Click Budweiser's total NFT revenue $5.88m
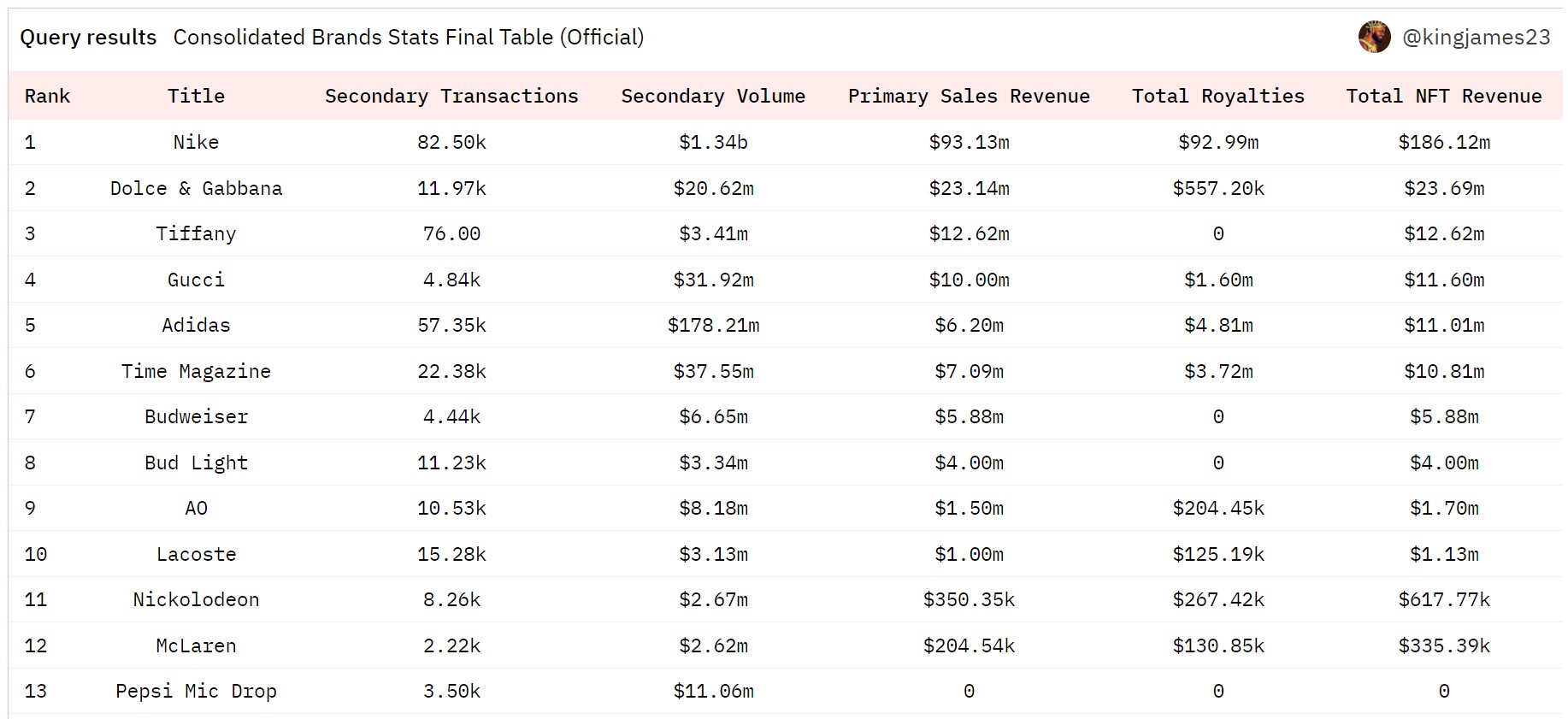Viewport: 1568px width, 719px height. [x=1444, y=416]
